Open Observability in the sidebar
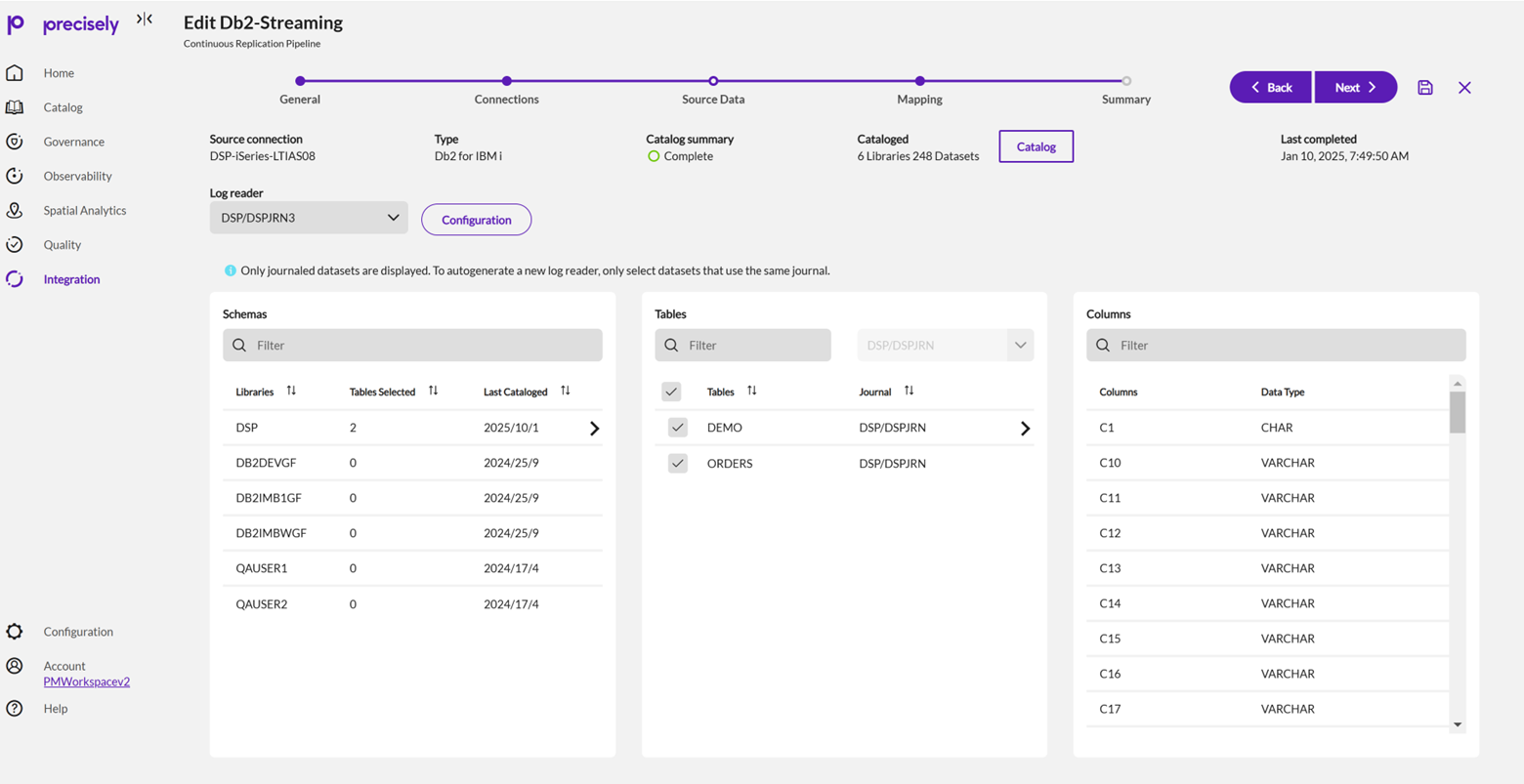 pos(78,176)
